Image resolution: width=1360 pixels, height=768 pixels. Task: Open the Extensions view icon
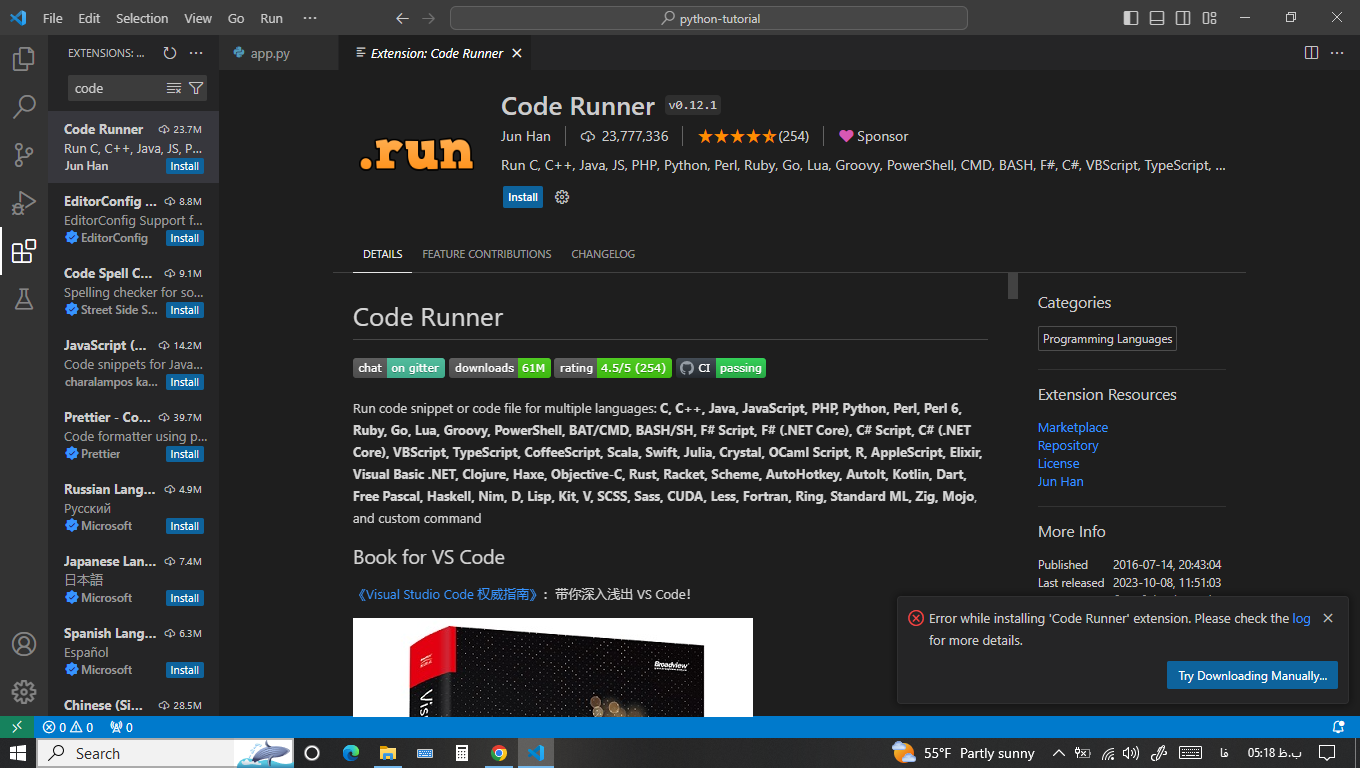click(24, 251)
